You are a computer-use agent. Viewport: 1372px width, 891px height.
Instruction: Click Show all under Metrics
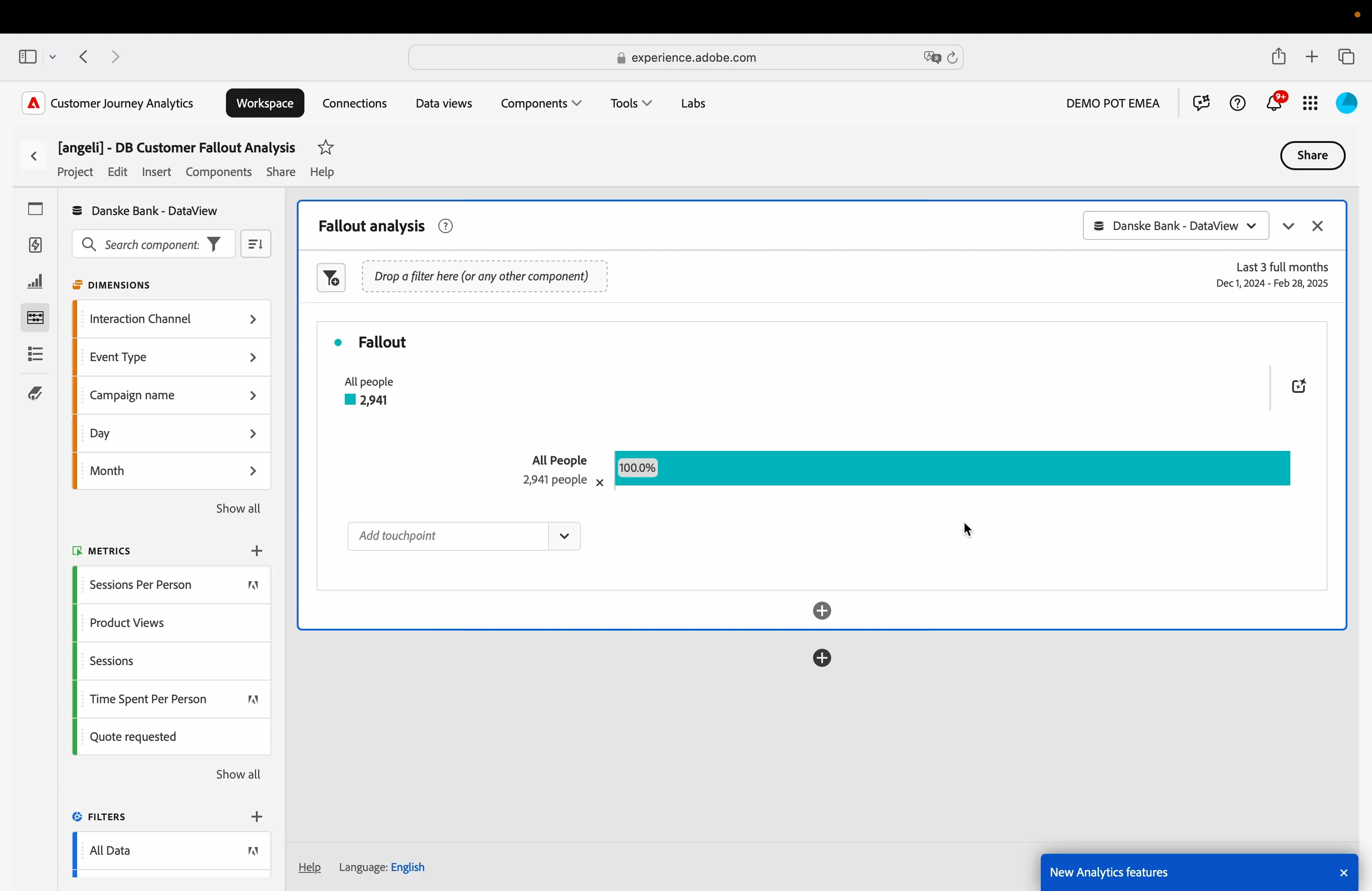coord(238,774)
